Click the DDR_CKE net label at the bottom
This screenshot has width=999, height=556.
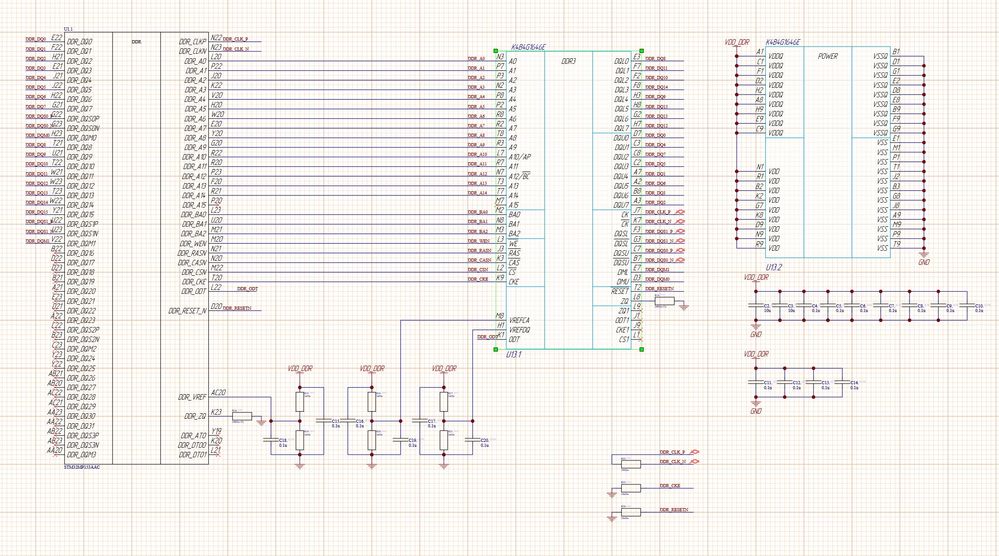pyautogui.click(x=670, y=486)
